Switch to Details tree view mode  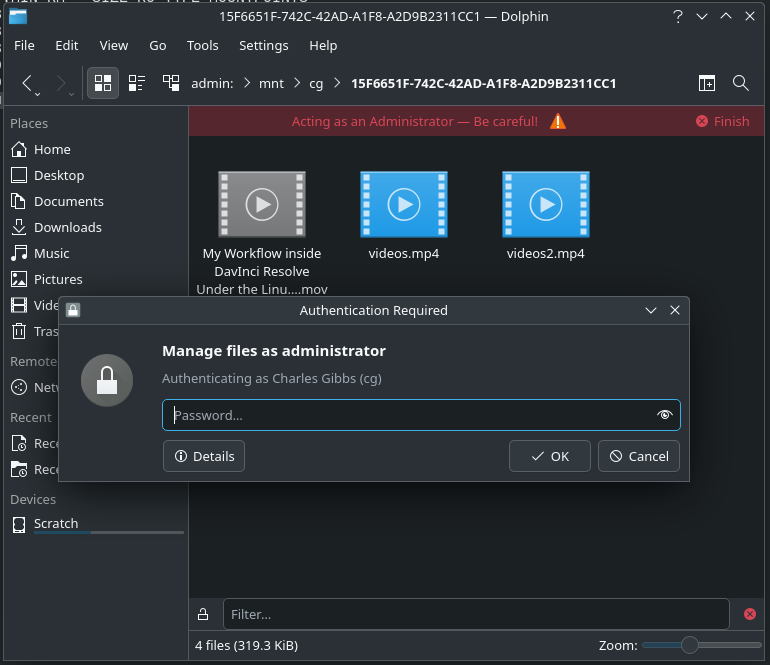(171, 83)
